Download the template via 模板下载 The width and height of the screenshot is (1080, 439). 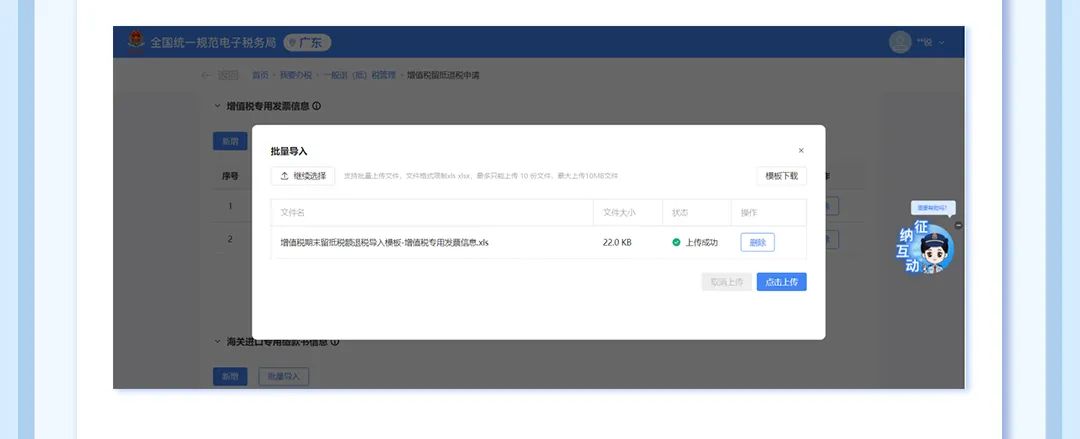point(781,176)
